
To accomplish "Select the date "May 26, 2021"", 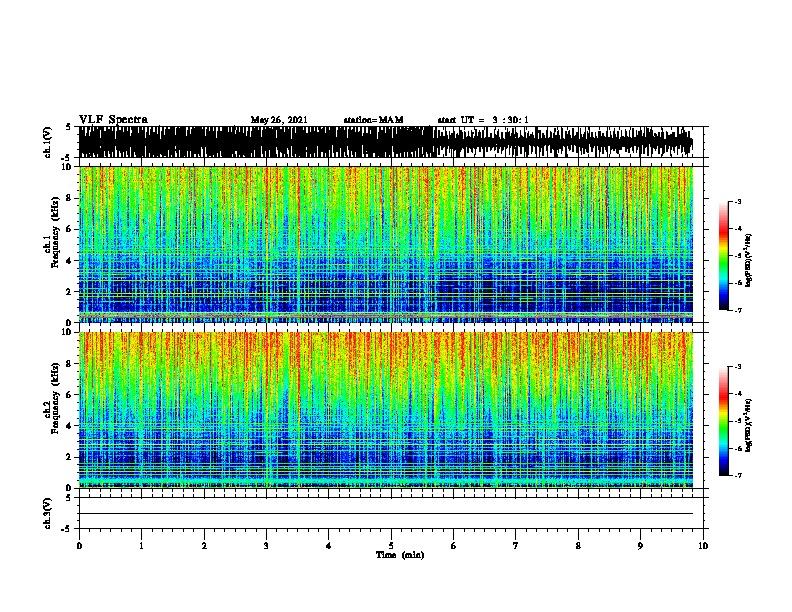I will [x=279, y=120].
